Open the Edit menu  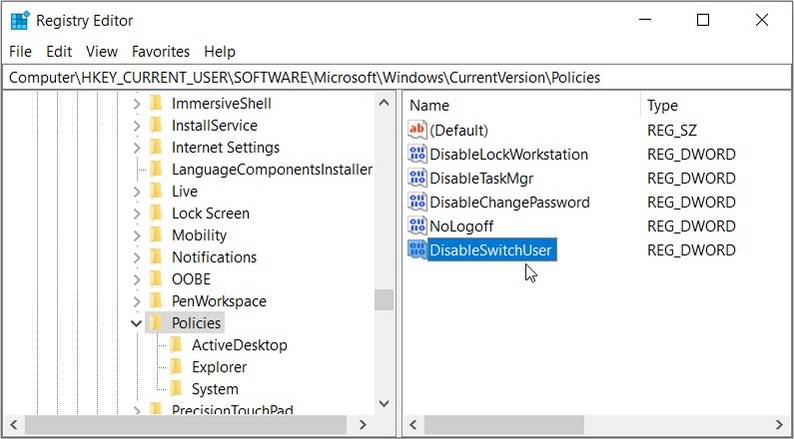click(x=59, y=51)
